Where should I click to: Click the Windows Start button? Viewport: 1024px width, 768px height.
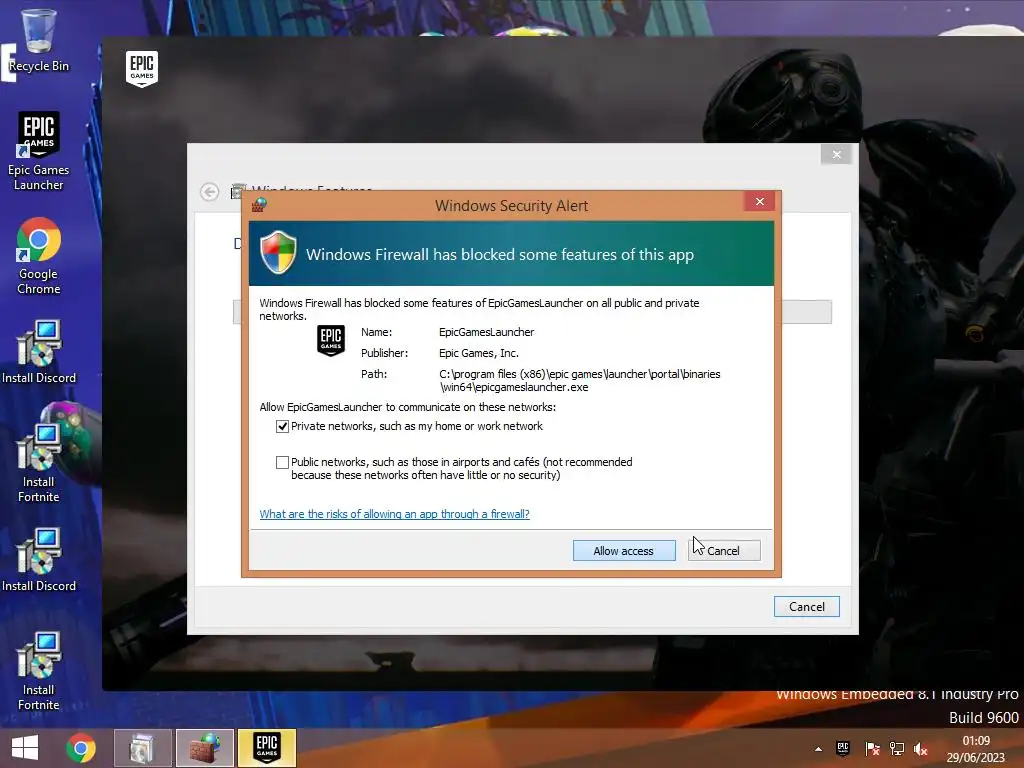tap(25, 748)
